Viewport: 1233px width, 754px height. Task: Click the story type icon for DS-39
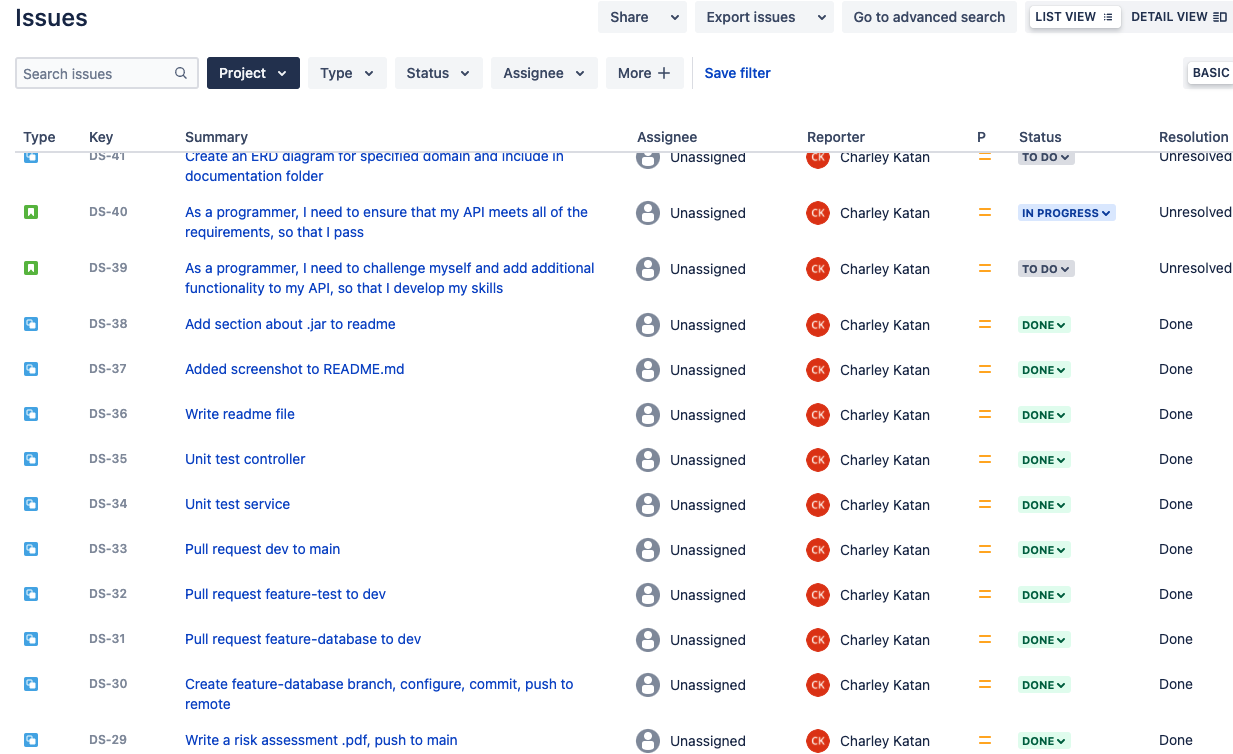point(33,269)
